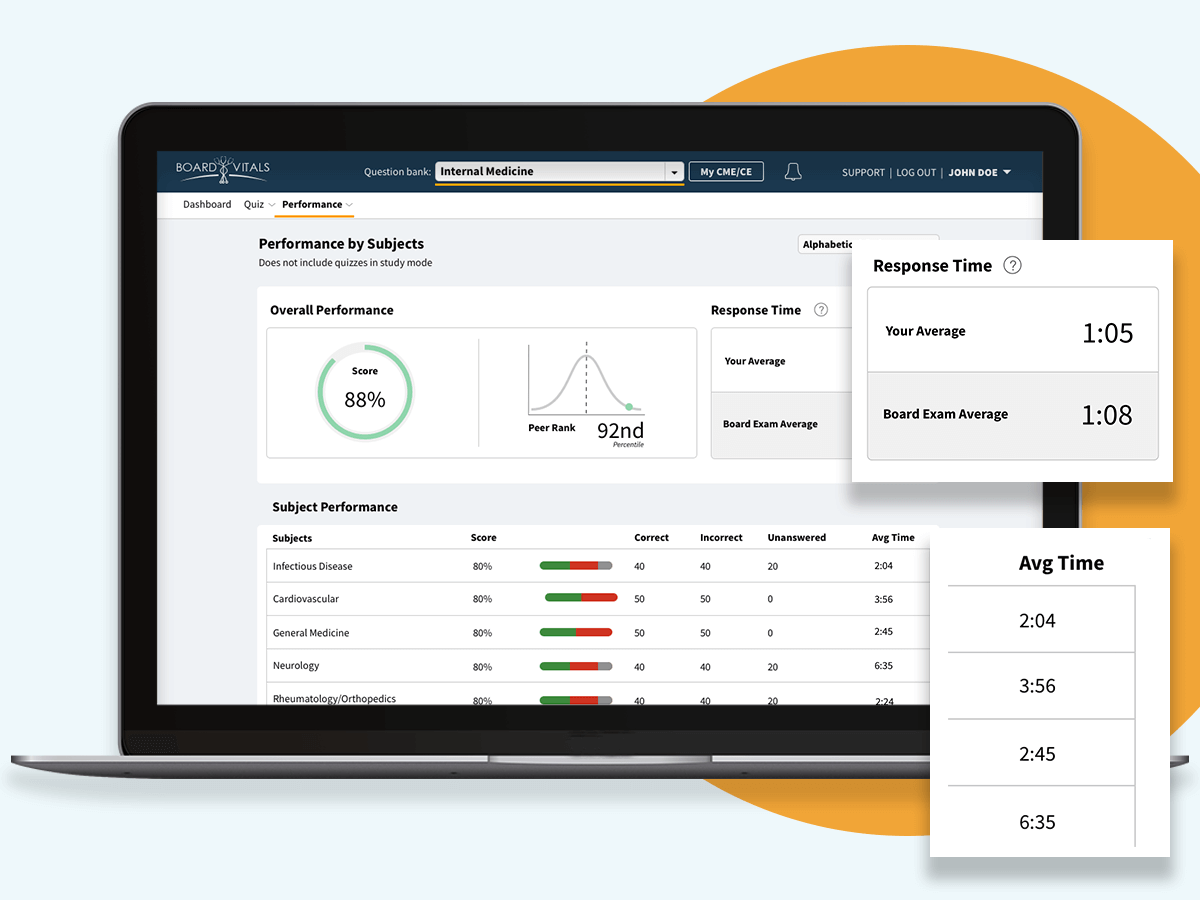The image size is (1200, 900).
Task: Open notifications with the bell icon
Action: 793,172
